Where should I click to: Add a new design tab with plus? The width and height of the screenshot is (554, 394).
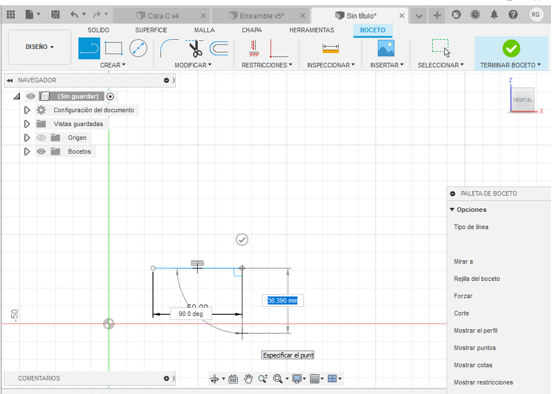coord(437,15)
